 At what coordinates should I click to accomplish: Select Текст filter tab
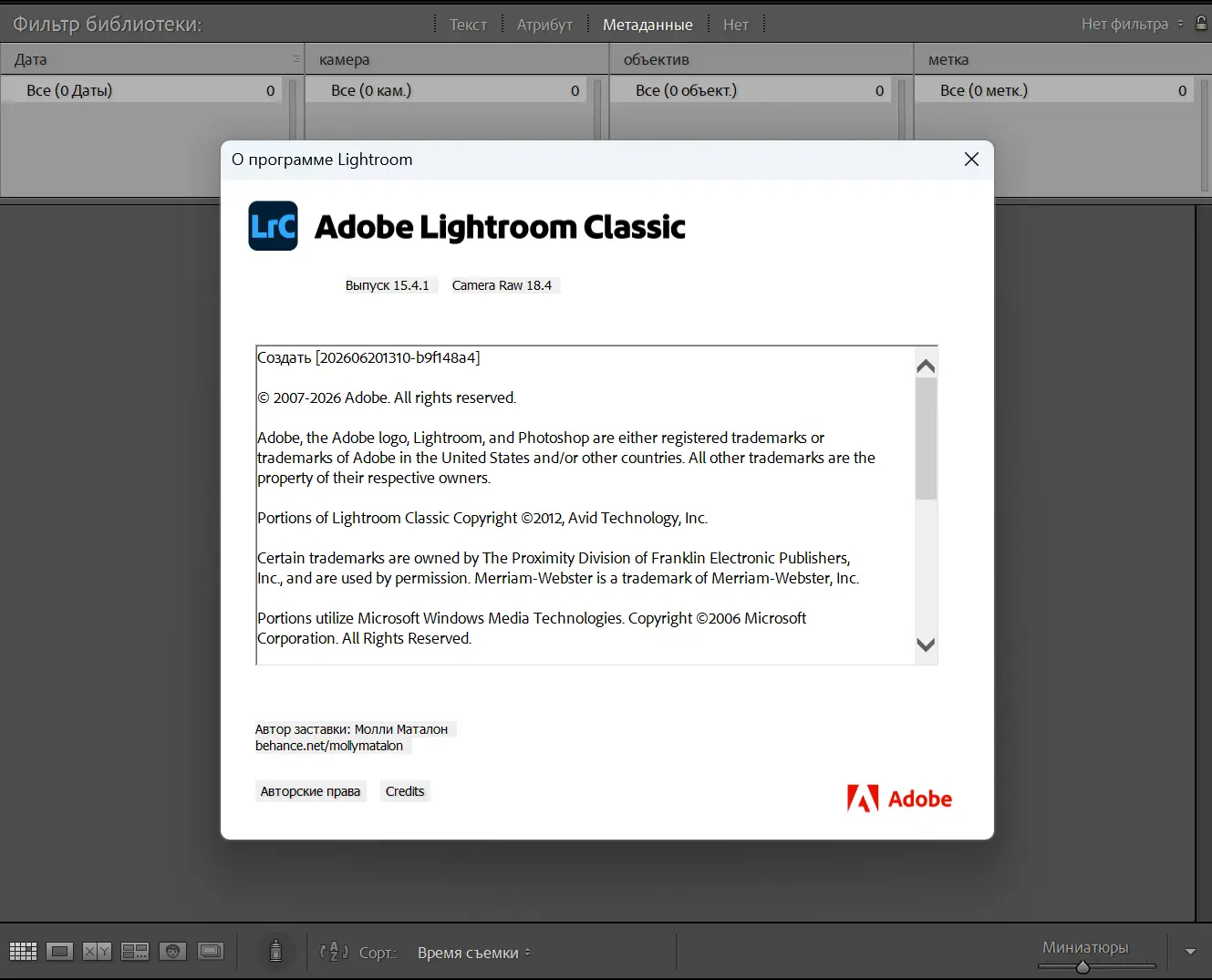click(468, 25)
